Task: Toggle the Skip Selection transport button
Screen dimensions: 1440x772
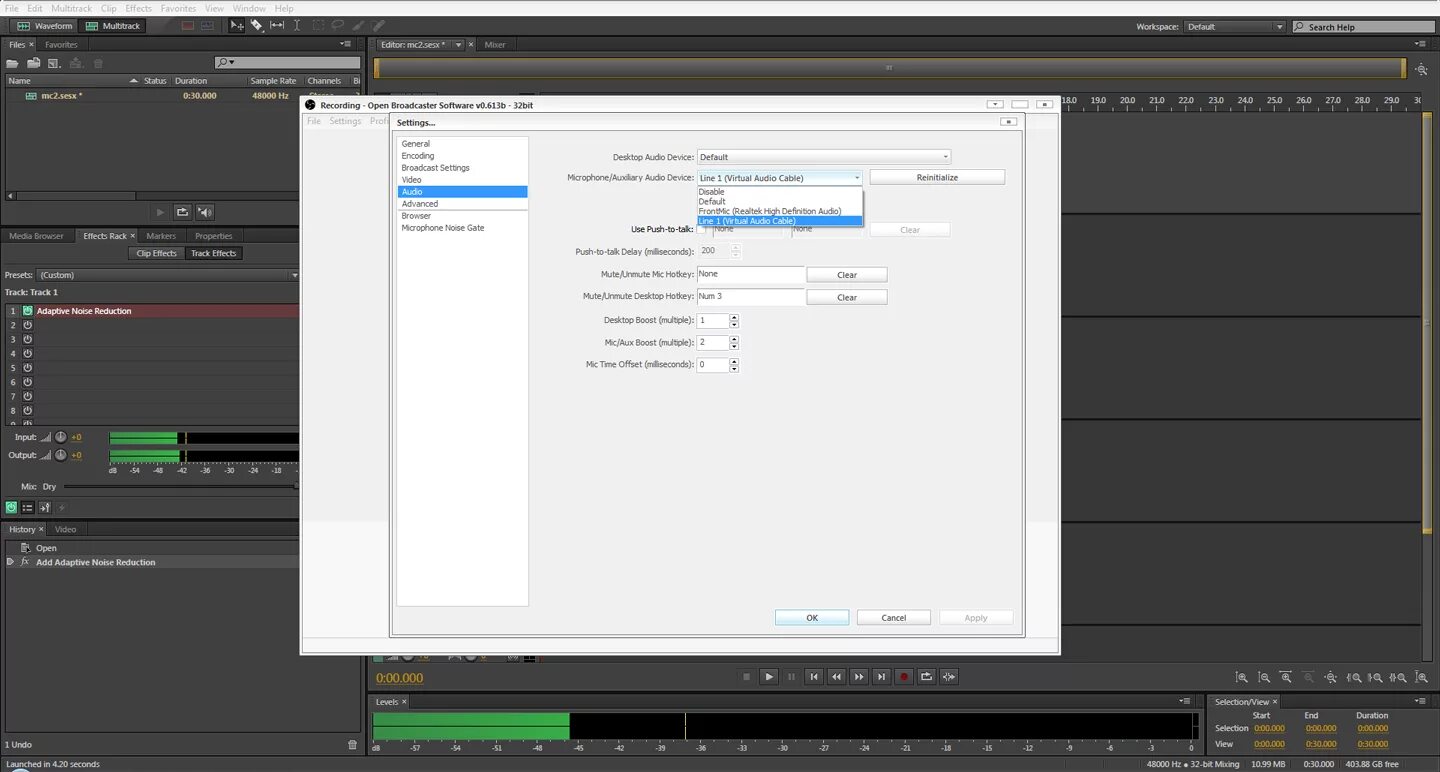Action: tap(949, 677)
